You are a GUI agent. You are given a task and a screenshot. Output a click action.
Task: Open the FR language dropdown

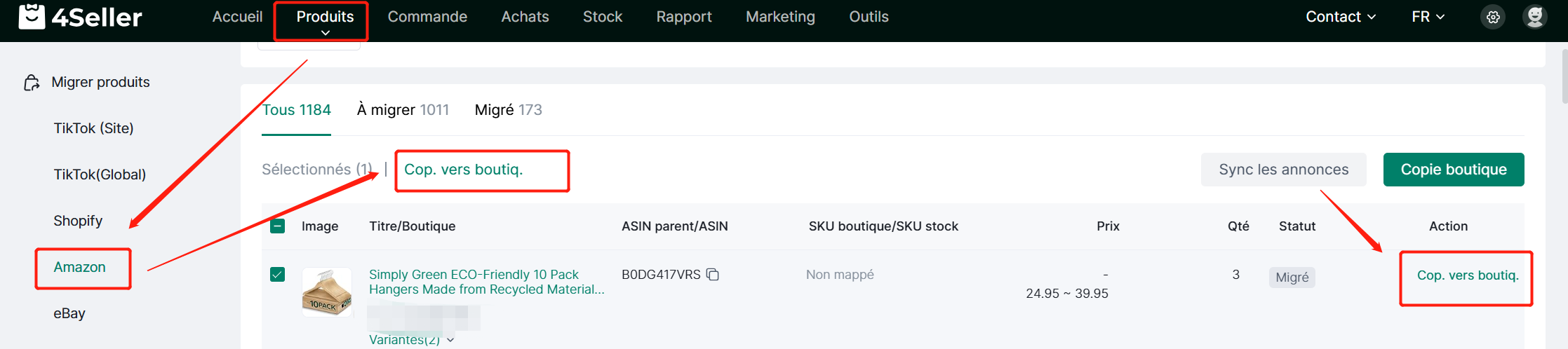[1428, 17]
